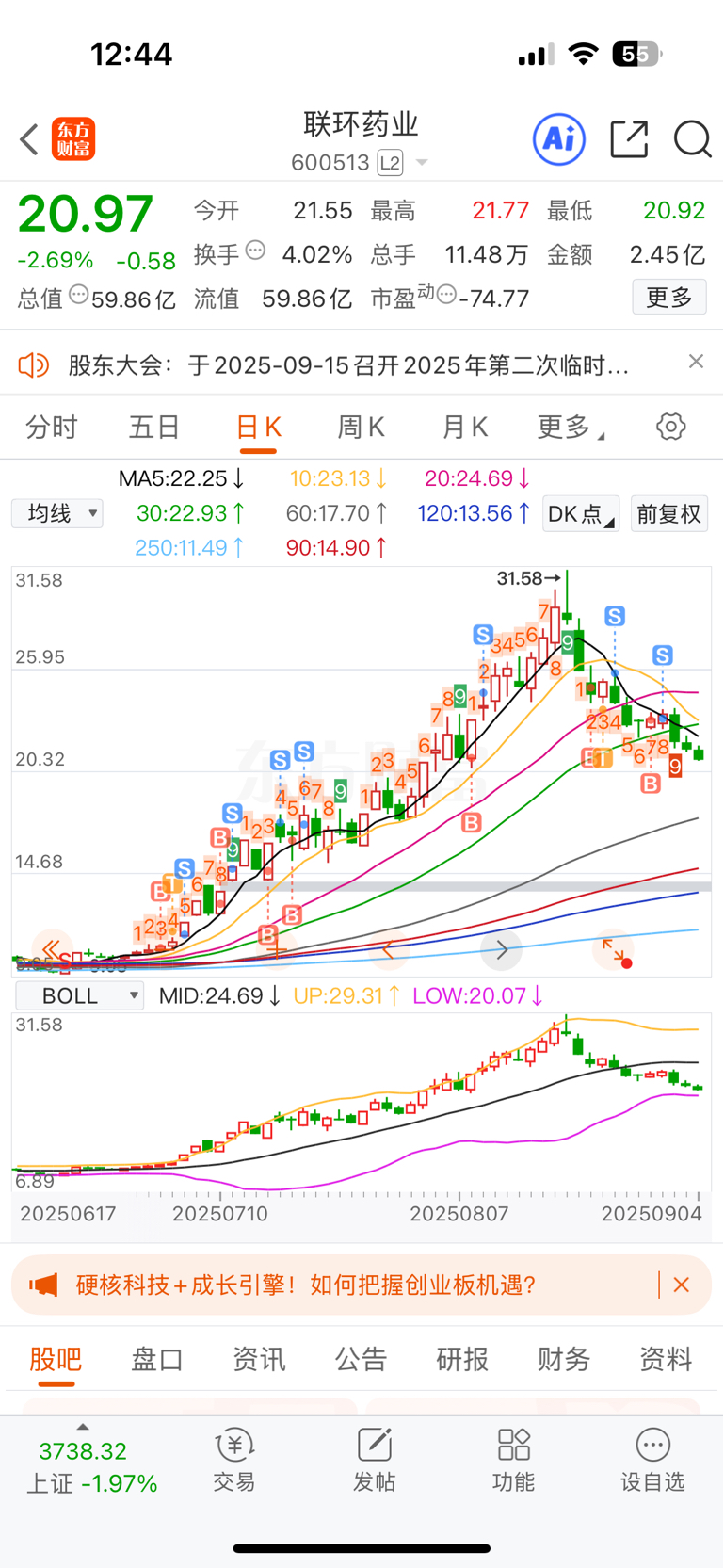Screen dimensions: 724x1568
Task: Dismiss the 股东大会 notice with X
Action: [x=696, y=362]
